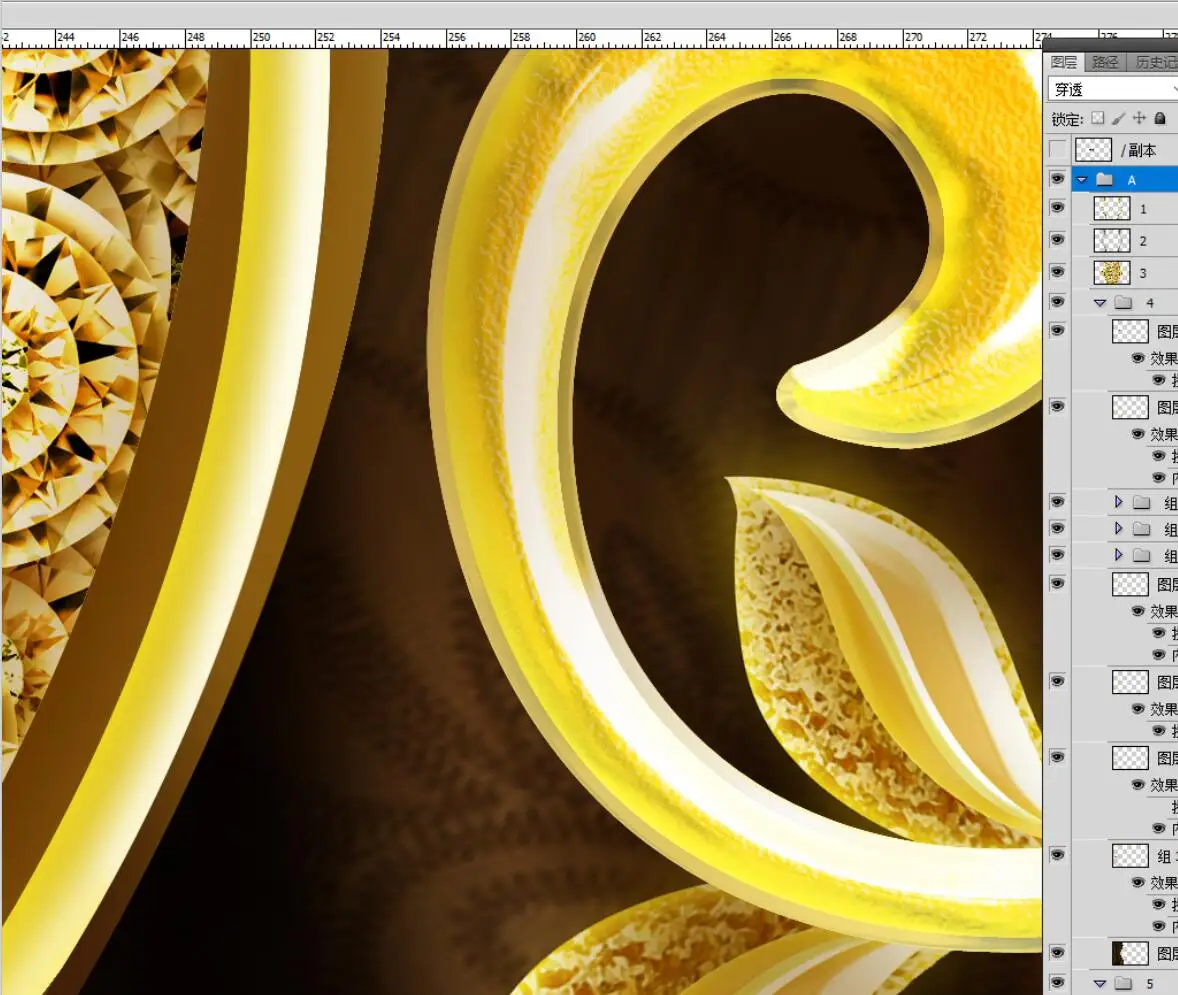Select the 图层 tab
This screenshot has height=995, width=1178.
coord(1064,62)
